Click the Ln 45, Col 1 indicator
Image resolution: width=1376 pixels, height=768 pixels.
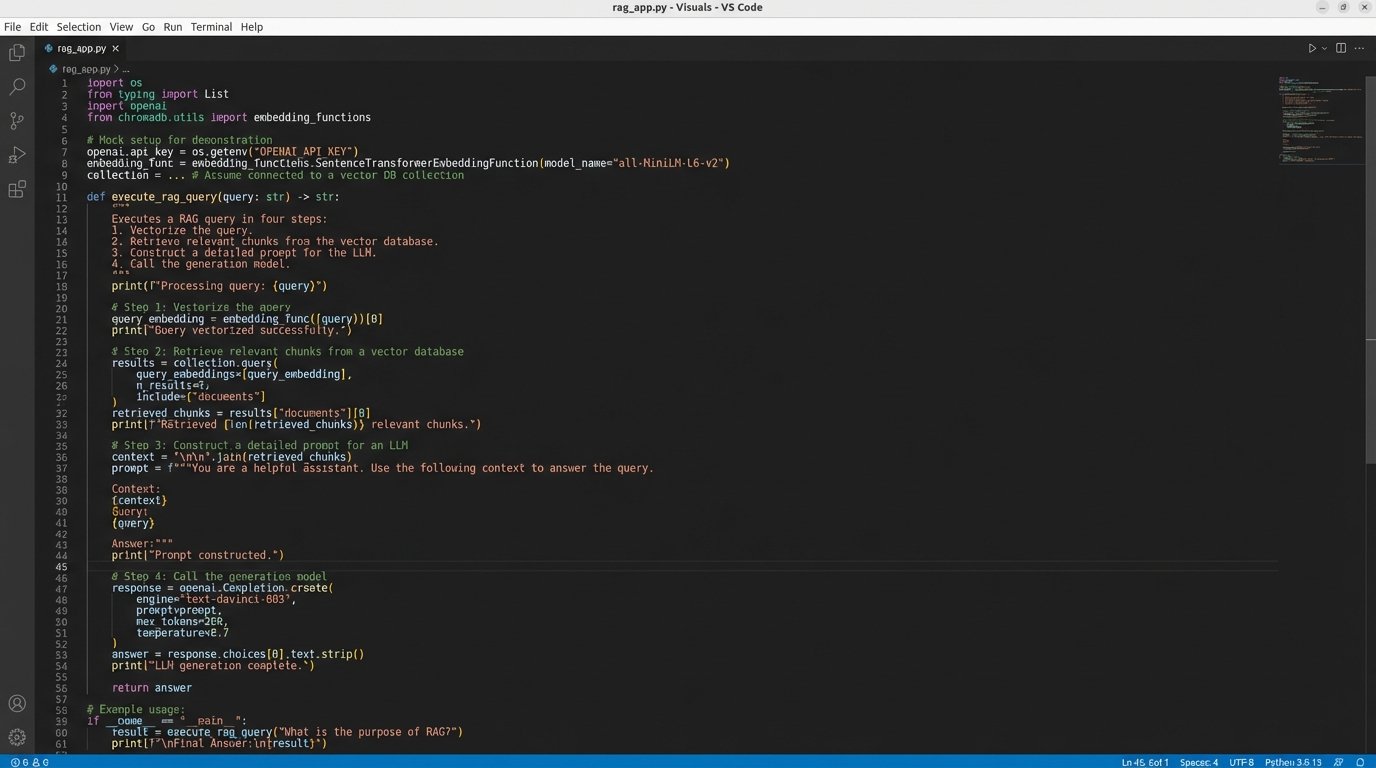(x=1144, y=762)
